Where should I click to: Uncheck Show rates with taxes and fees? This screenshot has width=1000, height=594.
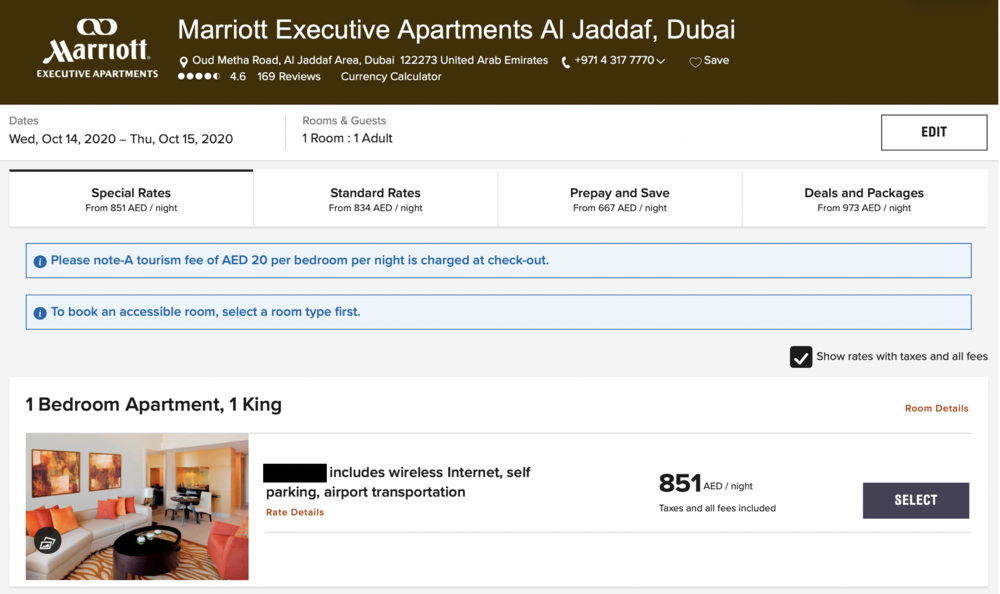801,357
